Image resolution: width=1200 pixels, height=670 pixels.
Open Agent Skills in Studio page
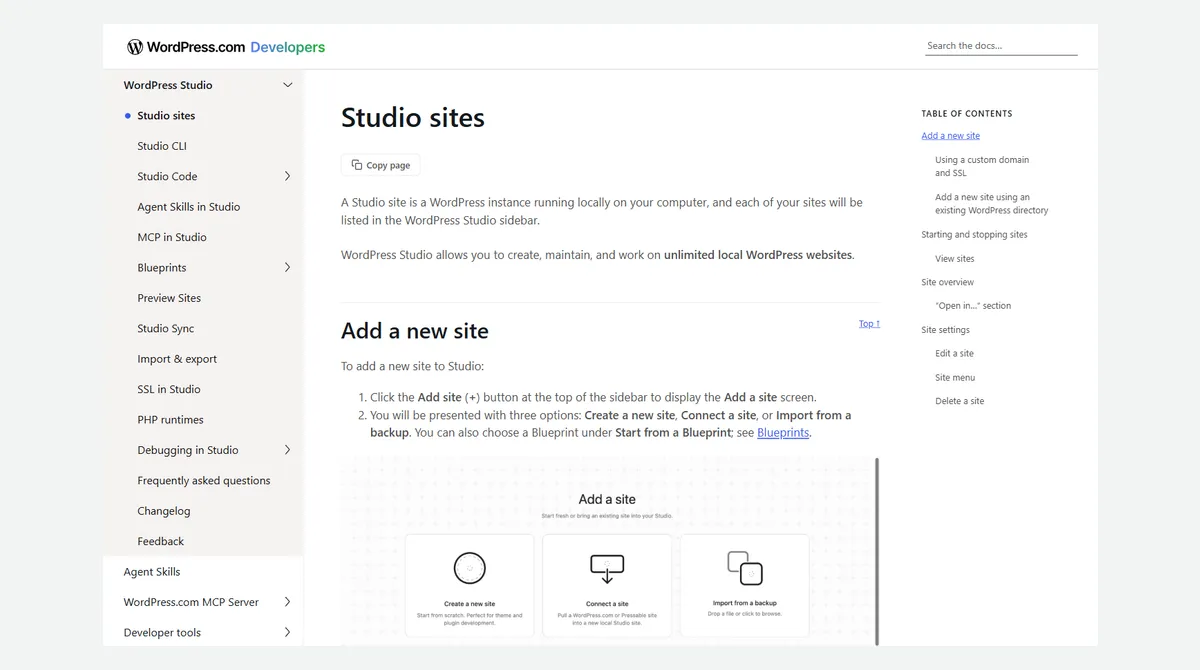point(189,207)
